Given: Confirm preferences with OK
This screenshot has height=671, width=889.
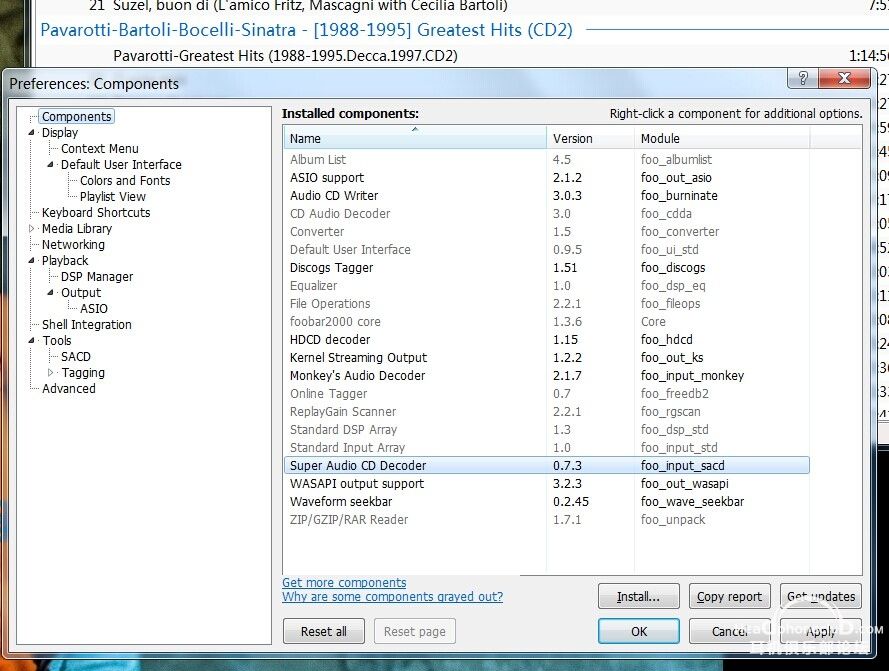Looking at the screenshot, I should tap(639, 631).
